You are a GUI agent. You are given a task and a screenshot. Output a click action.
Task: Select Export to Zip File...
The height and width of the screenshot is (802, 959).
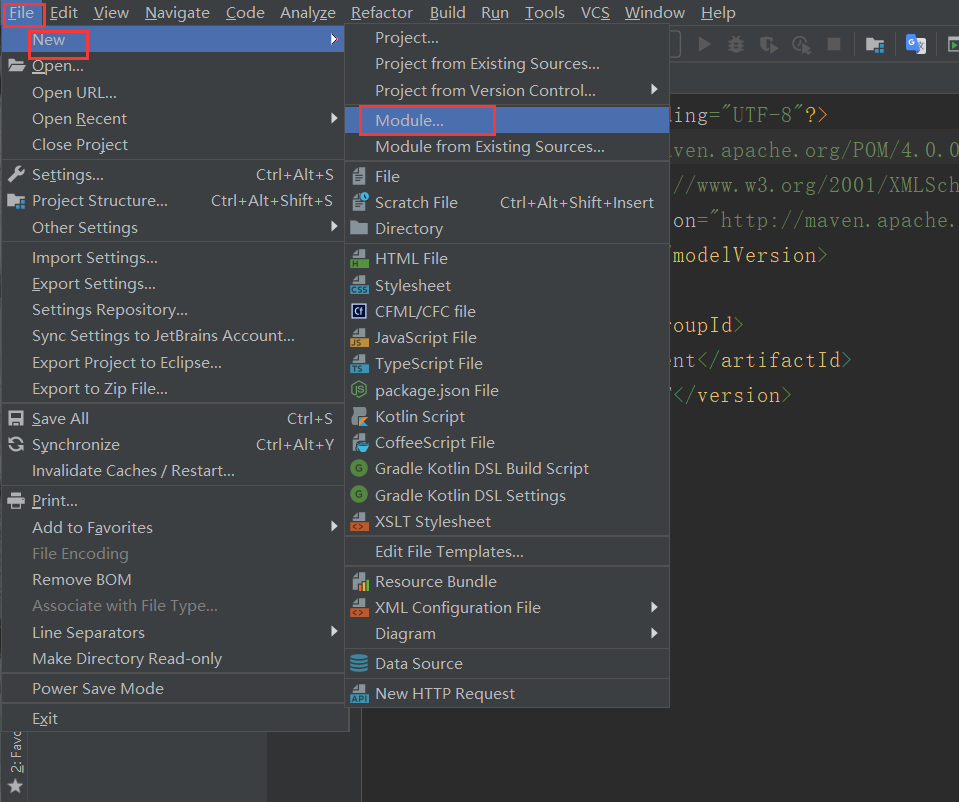[174, 389]
